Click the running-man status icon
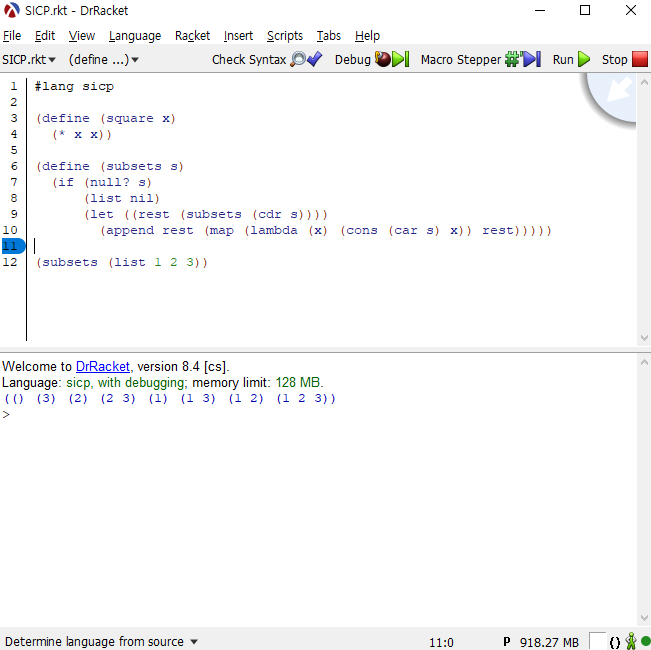The height and width of the screenshot is (650, 651). click(630, 641)
